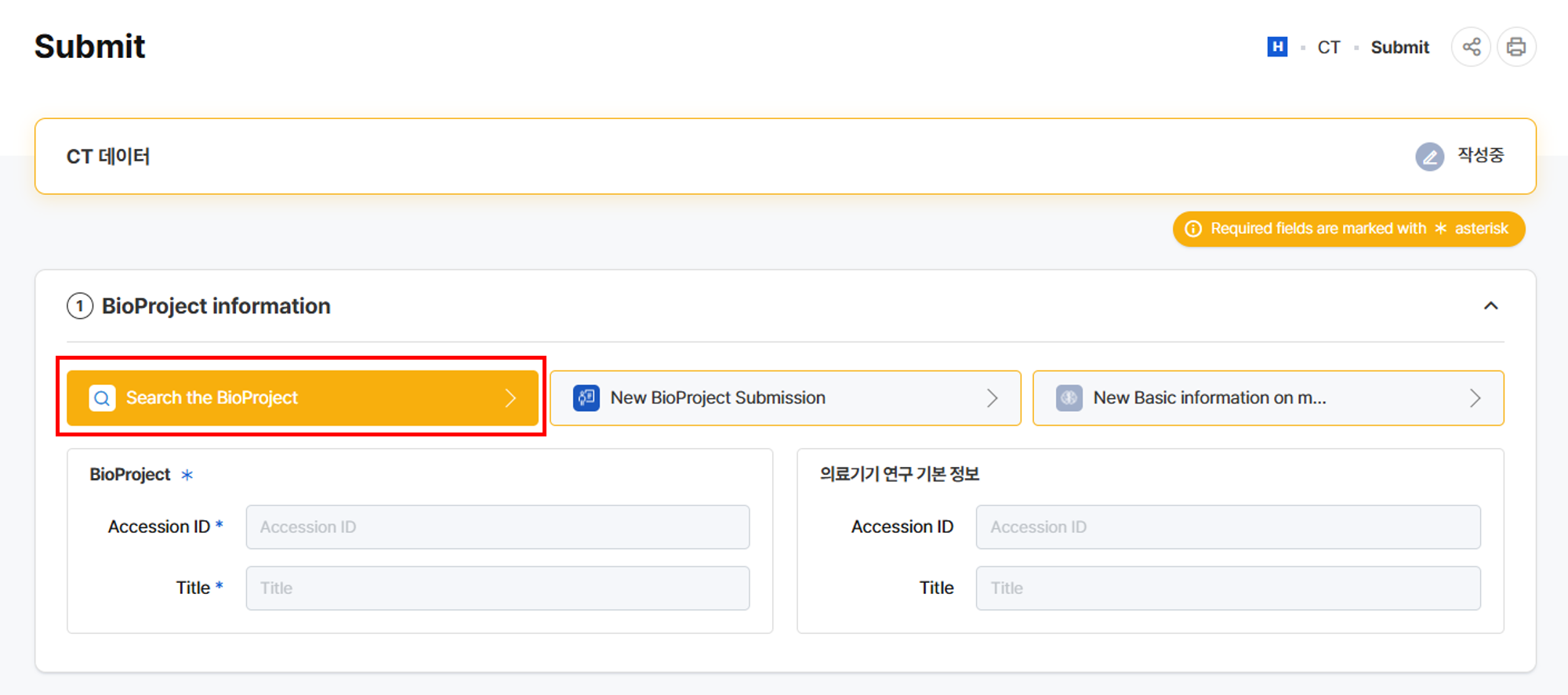Click the medical device Title field

[1228, 588]
